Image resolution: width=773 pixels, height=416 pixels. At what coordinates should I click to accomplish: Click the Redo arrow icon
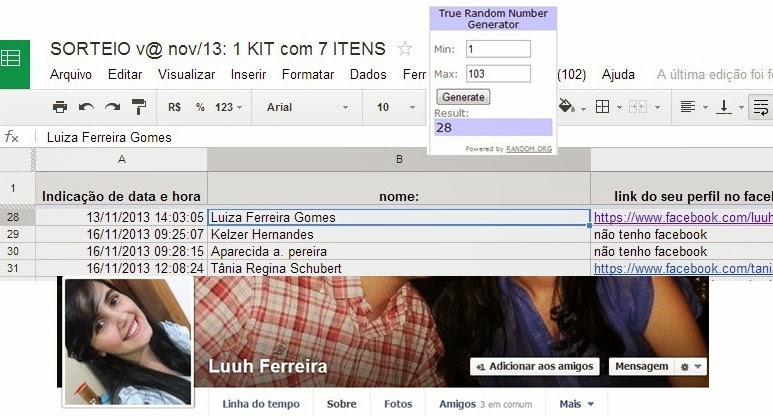[112, 107]
